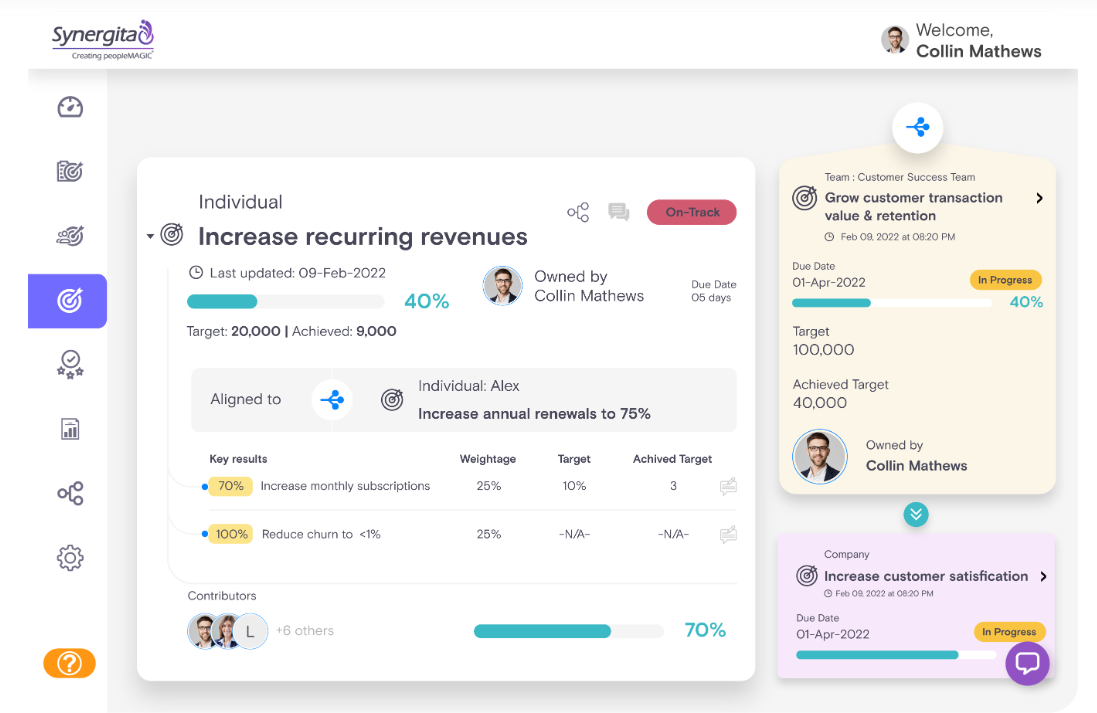The height and width of the screenshot is (713, 1097).
Task: Open the purple chat bubble widget
Action: [1027, 663]
